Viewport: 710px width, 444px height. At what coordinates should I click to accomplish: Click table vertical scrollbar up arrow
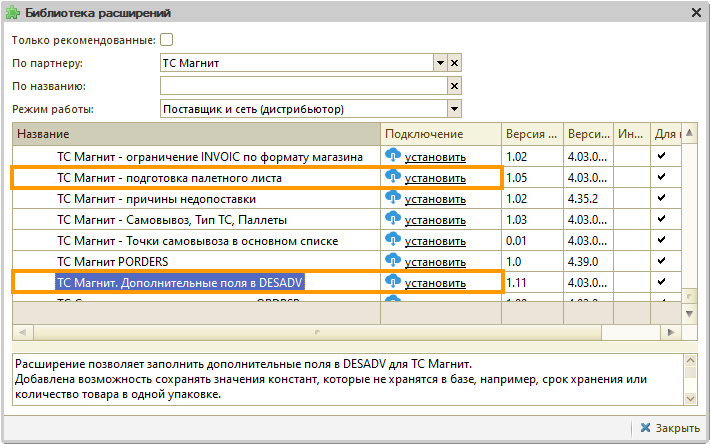(689, 133)
